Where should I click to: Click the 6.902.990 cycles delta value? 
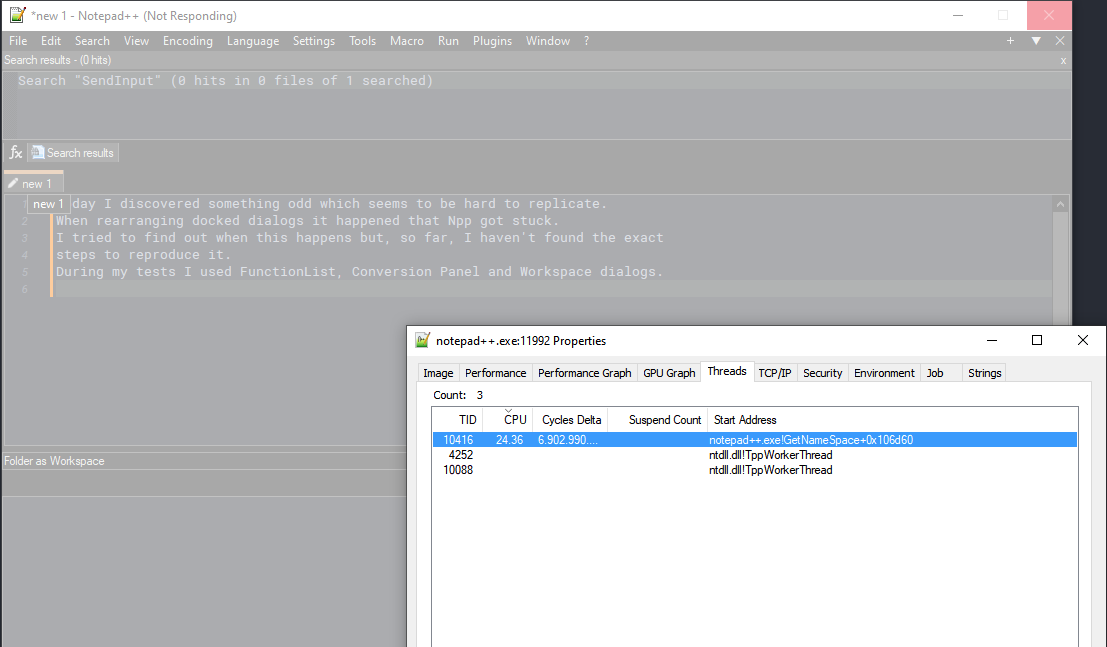click(x=568, y=440)
